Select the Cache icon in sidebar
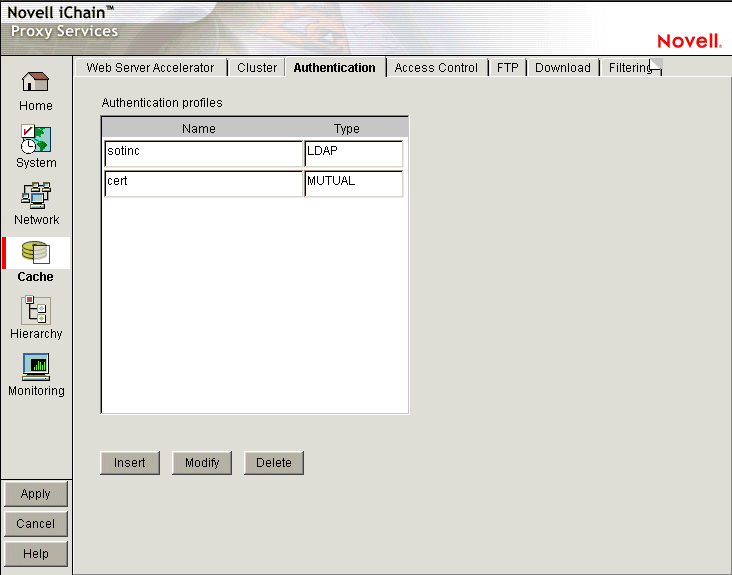732x575 pixels. click(35, 252)
